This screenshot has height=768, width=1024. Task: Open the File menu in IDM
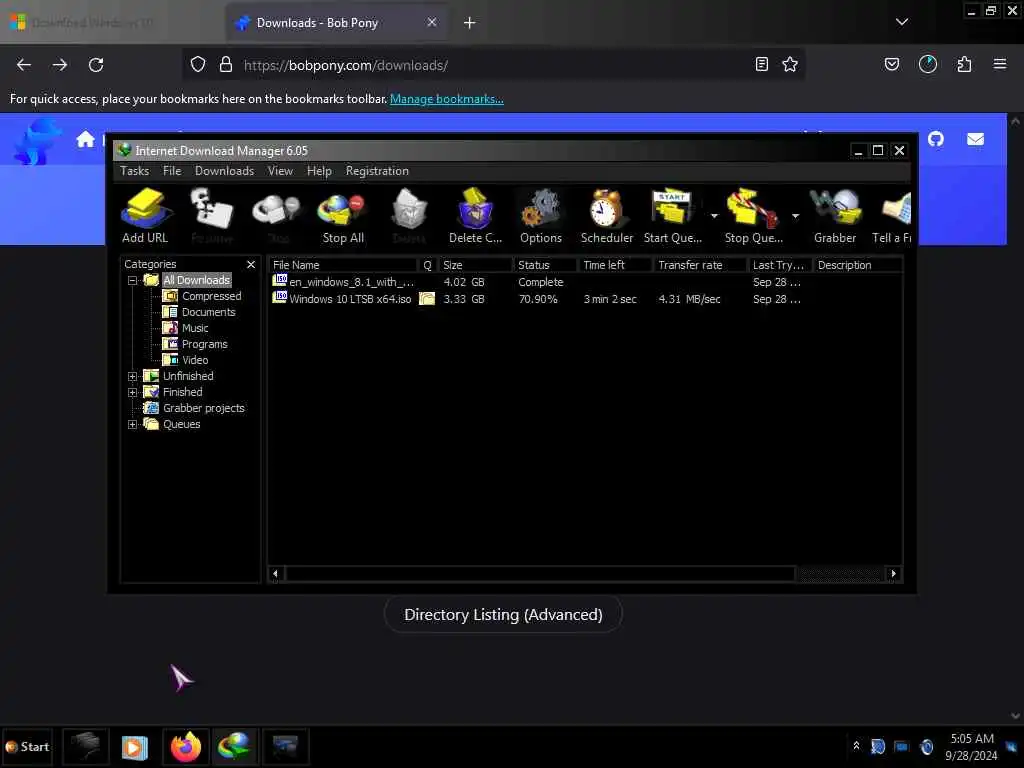point(172,170)
